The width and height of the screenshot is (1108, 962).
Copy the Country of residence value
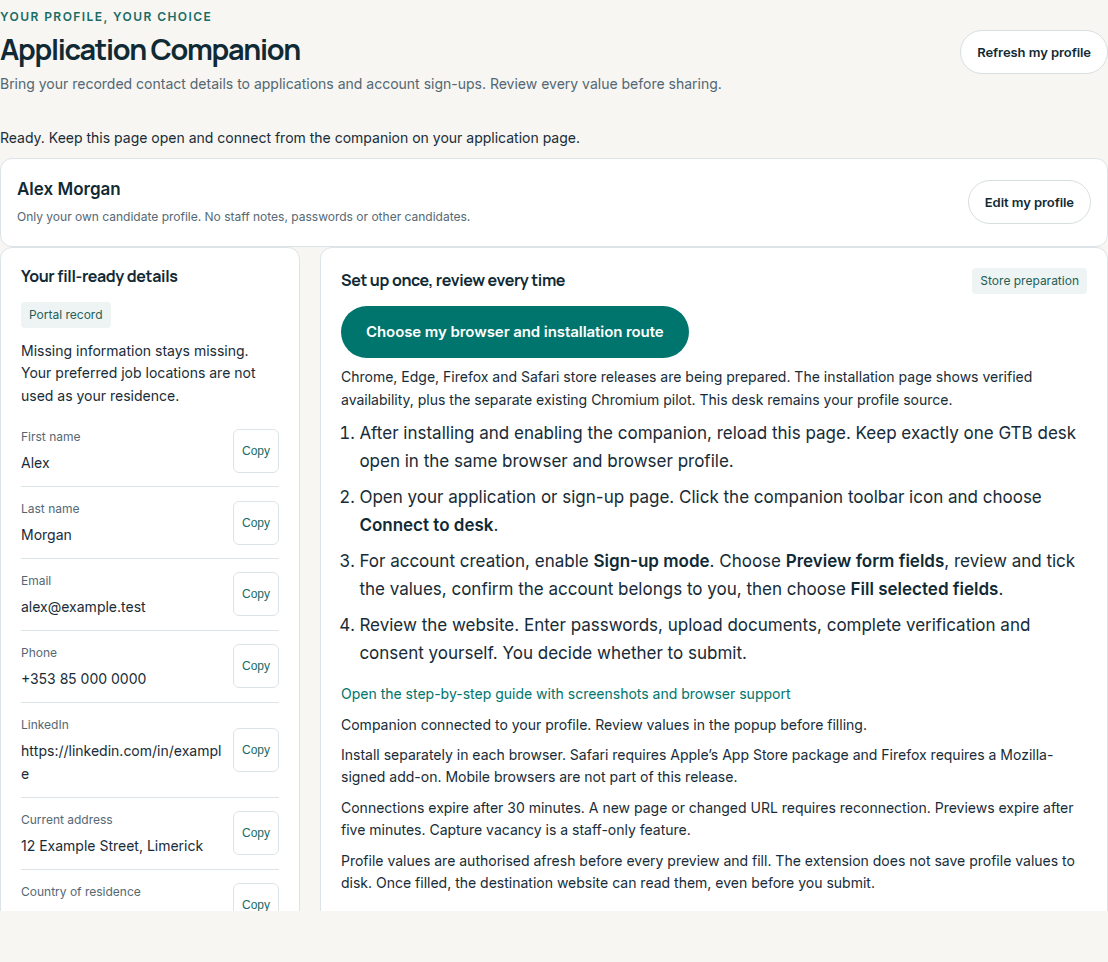(256, 898)
